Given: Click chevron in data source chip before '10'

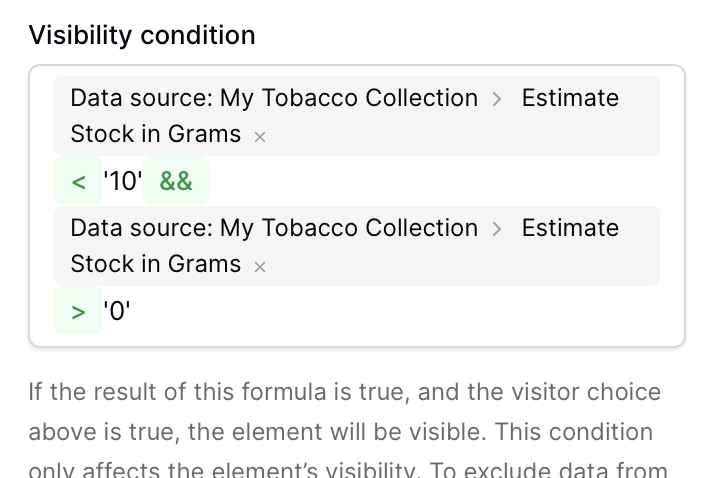Looking at the screenshot, I should pyautogui.click(x=498, y=99).
